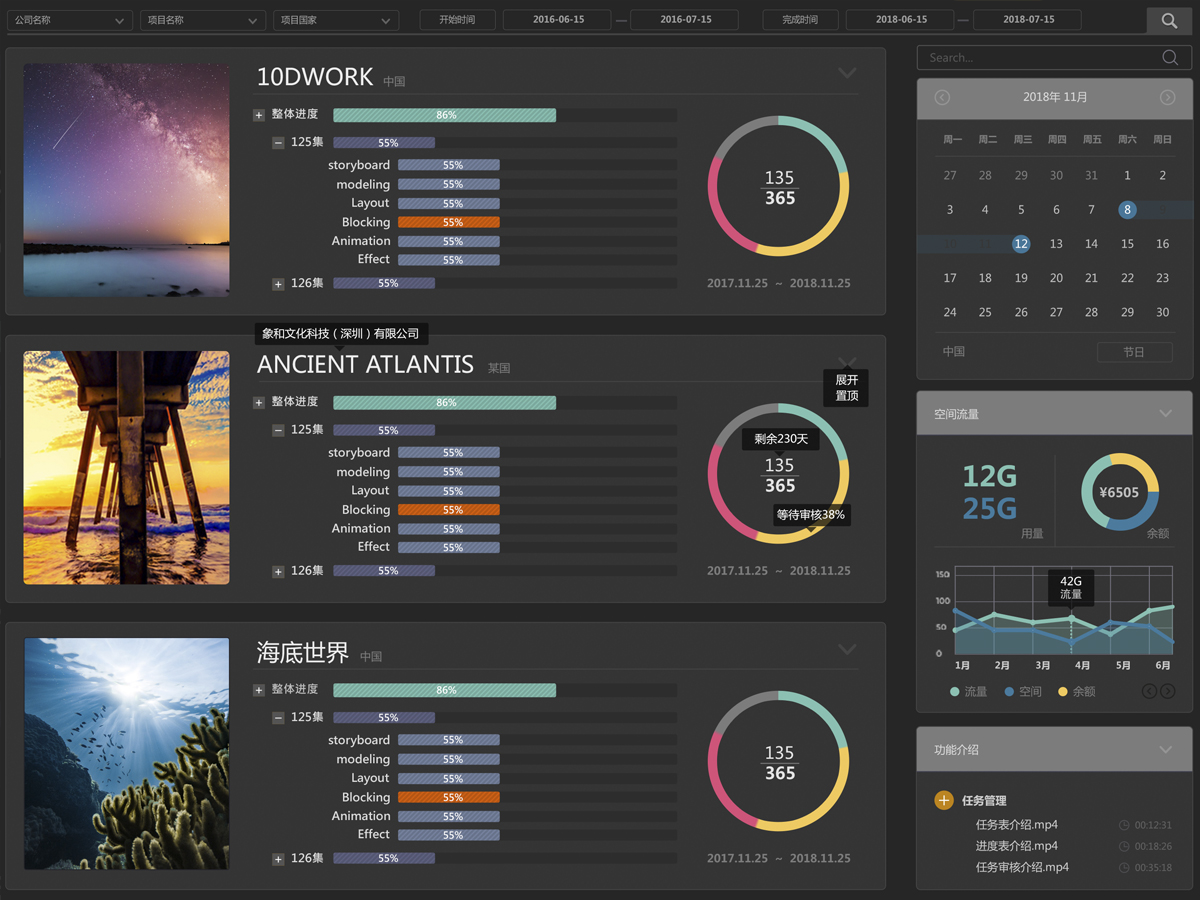The image size is (1200, 900).
Task: Click the magnifier icon in the Search field
Action: [x=1170, y=58]
